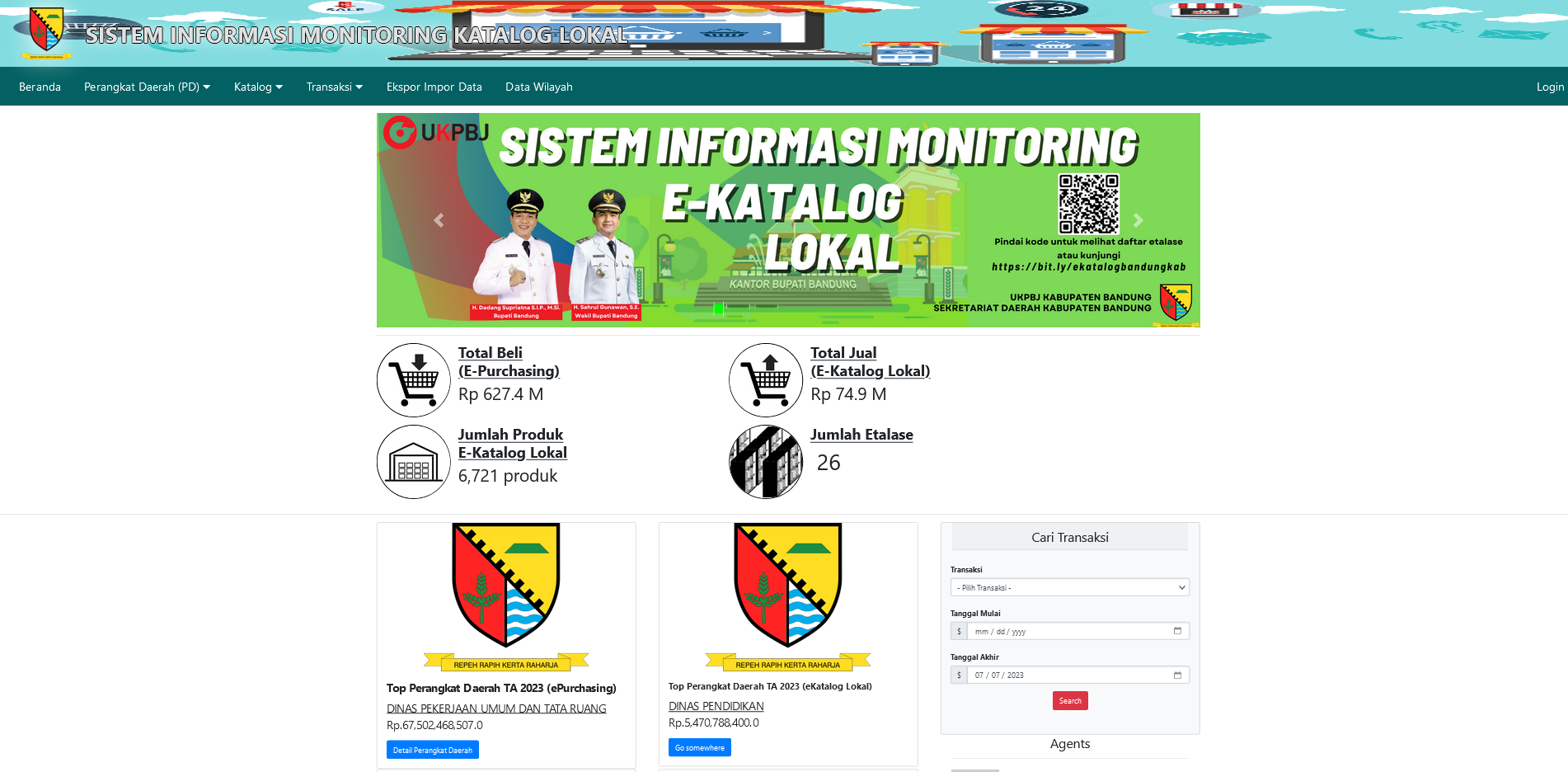Screen dimensions: 1568x772
Task: Click the Kabupaten Bandung logo in header
Action: coord(46,31)
